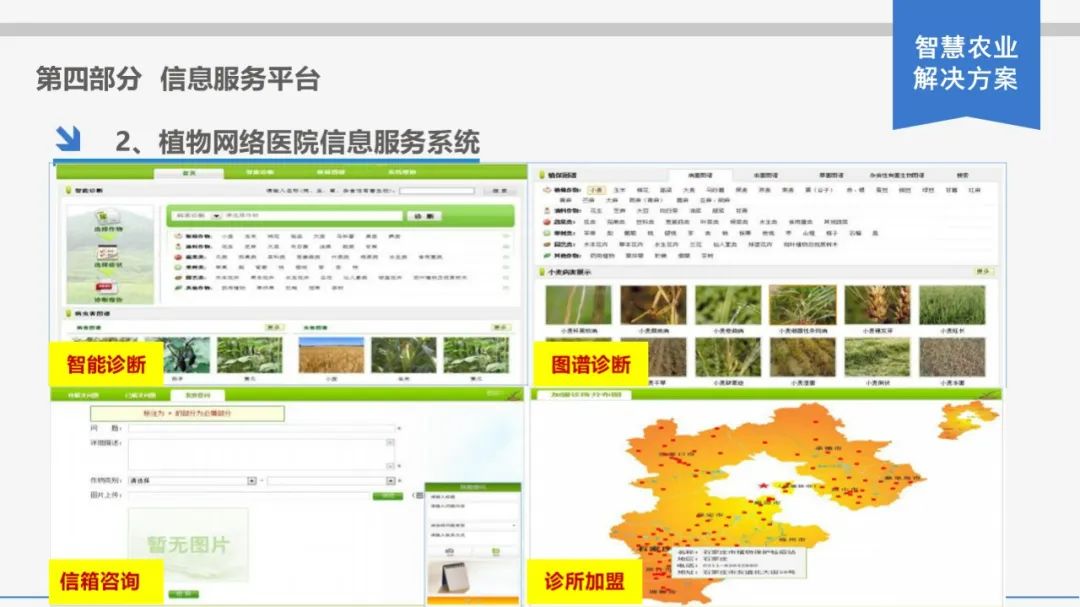
Task: Click the green leaf 其他作物 icon in 图谱诊断 list
Action: tap(547, 256)
